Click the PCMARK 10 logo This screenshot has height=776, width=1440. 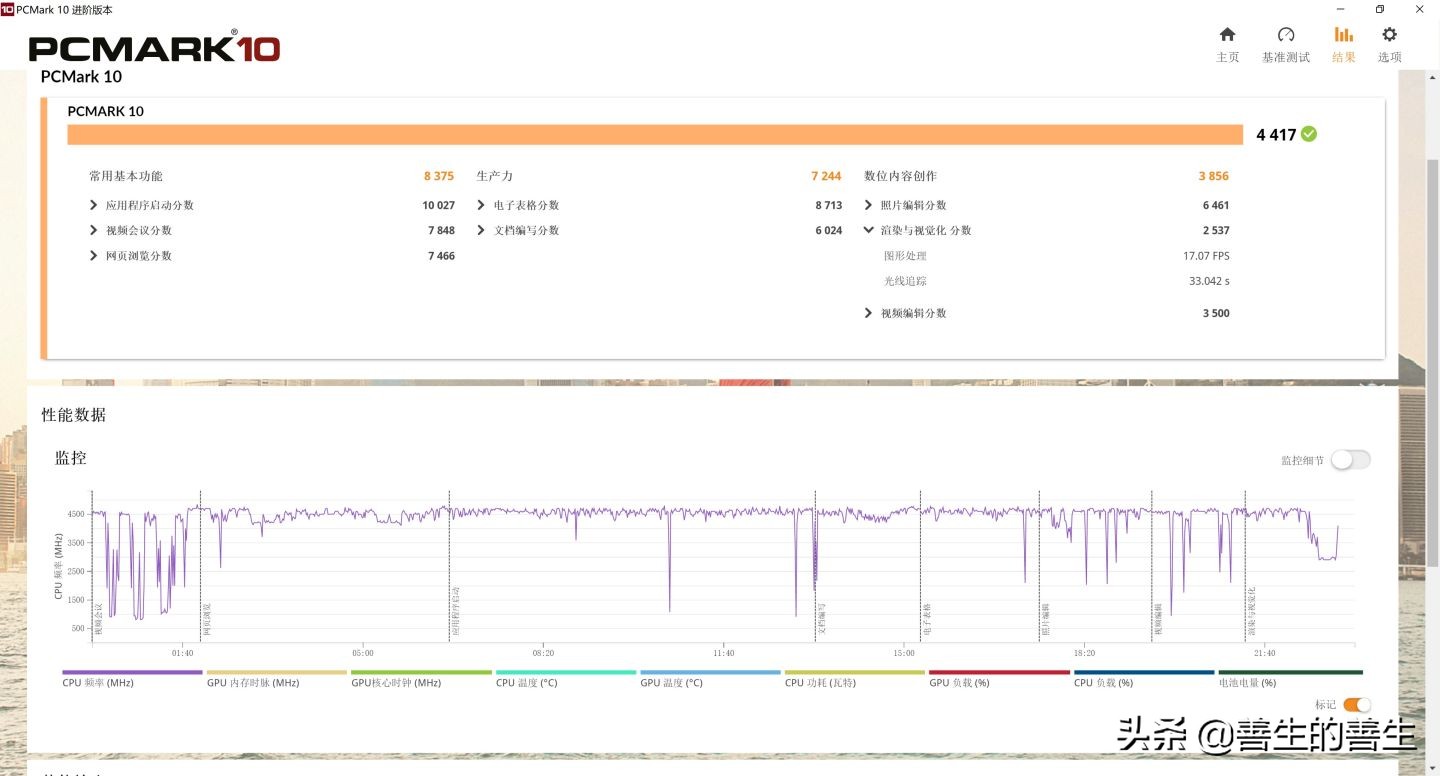pos(152,47)
